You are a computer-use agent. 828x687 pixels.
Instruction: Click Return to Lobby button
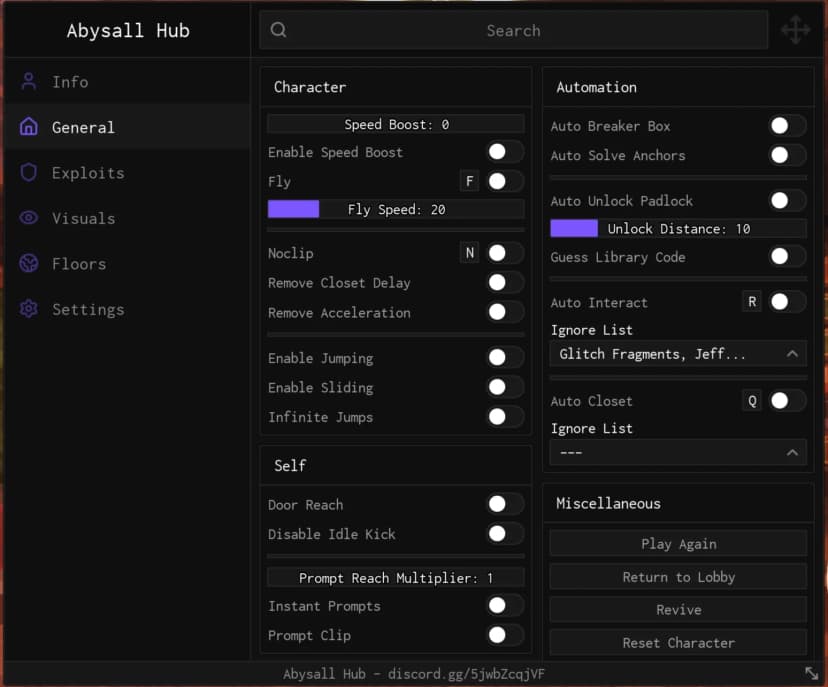[678, 577]
